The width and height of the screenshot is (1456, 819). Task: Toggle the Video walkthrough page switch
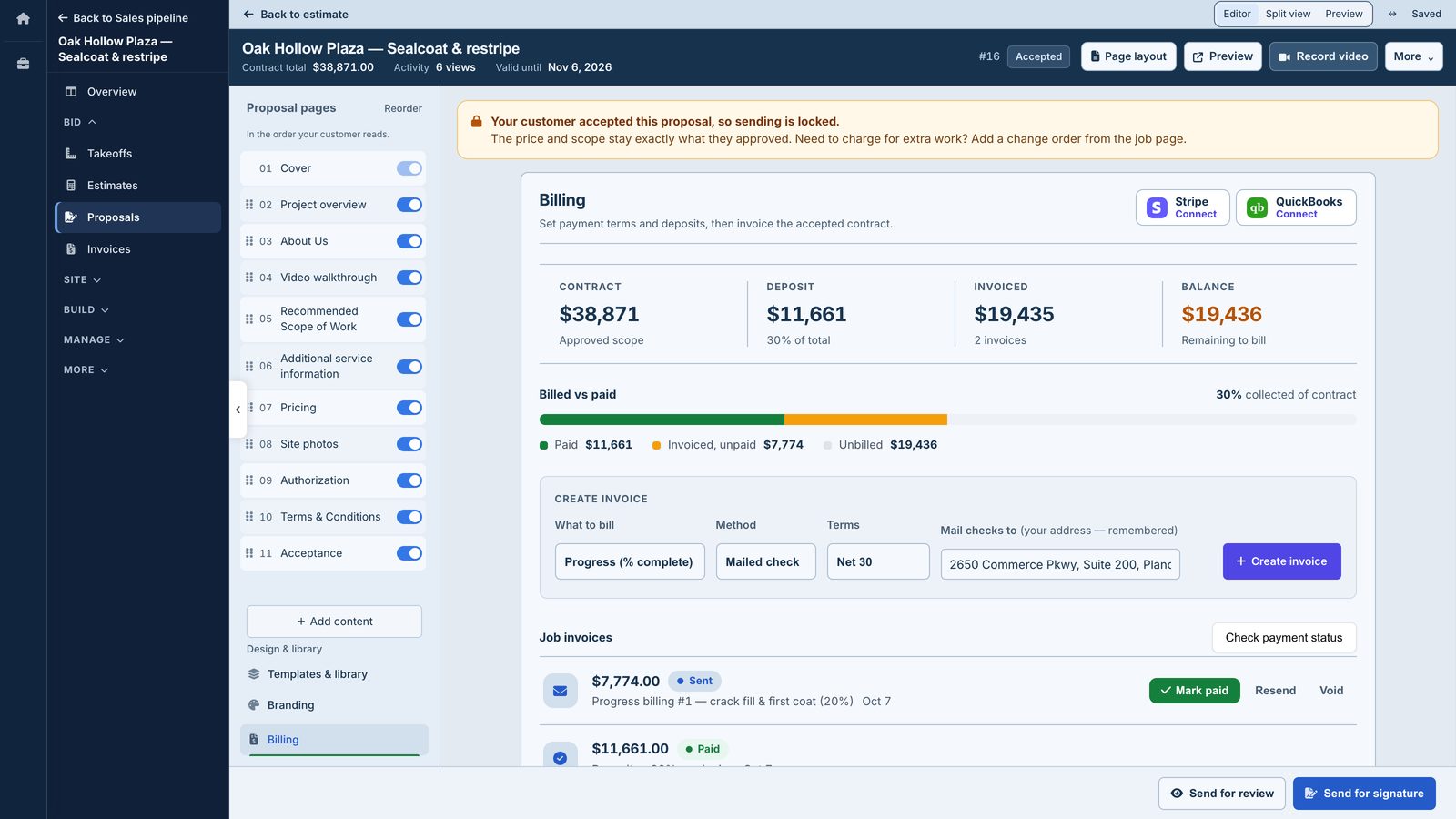[409, 278]
